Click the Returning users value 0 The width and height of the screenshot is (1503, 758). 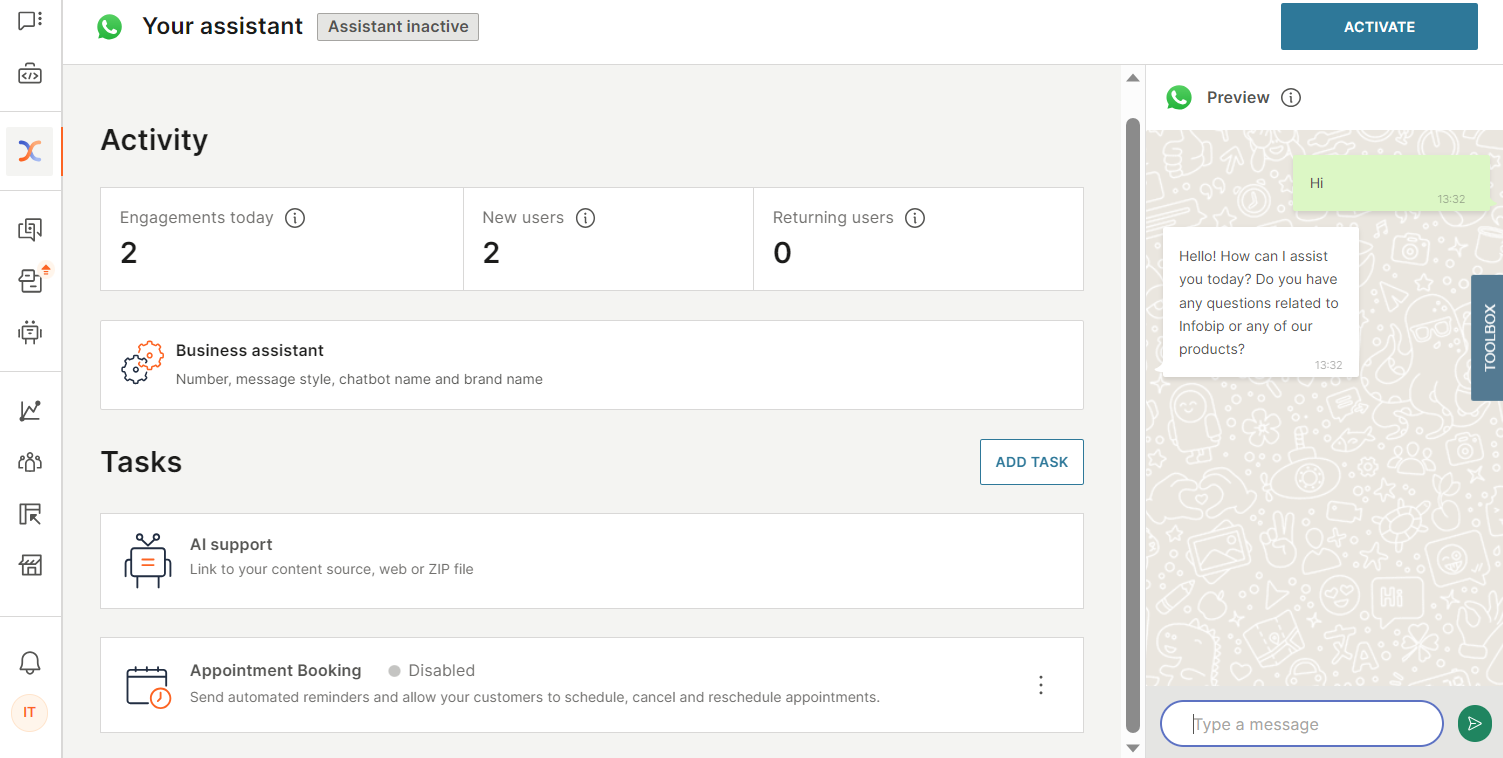(782, 253)
